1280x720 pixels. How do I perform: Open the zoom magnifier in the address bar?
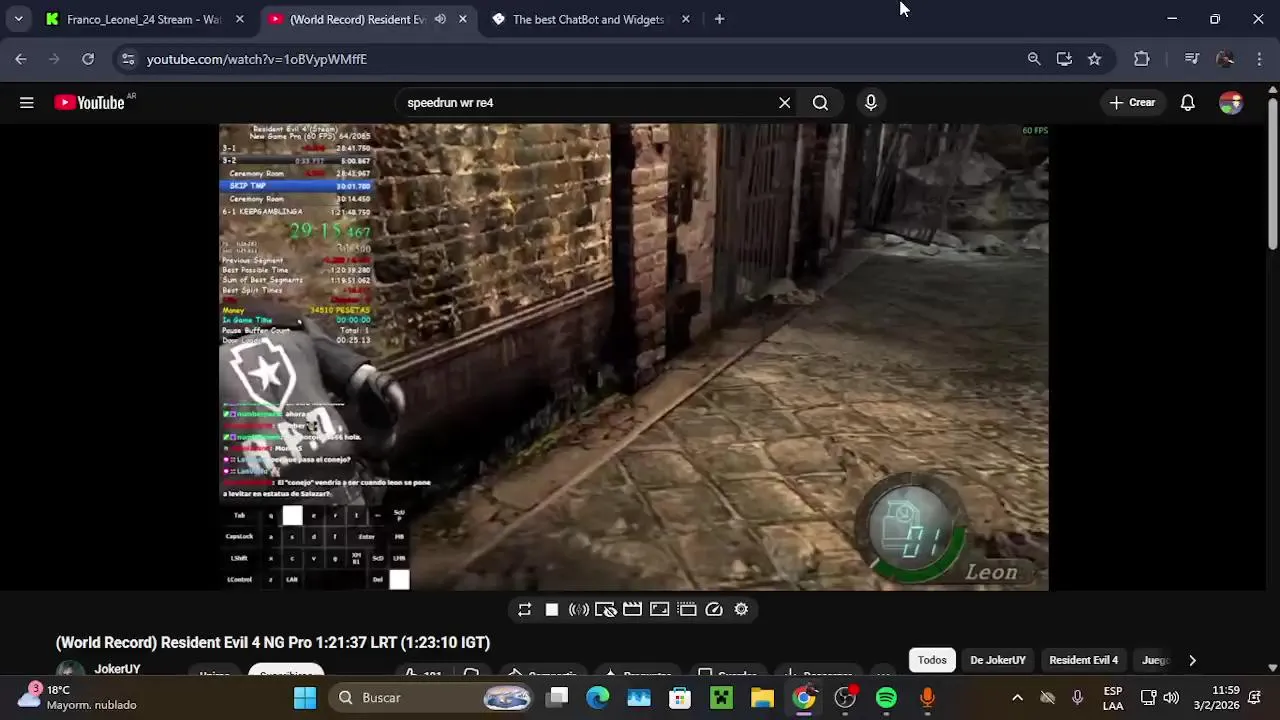pyautogui.click(x=1034, y=59)
